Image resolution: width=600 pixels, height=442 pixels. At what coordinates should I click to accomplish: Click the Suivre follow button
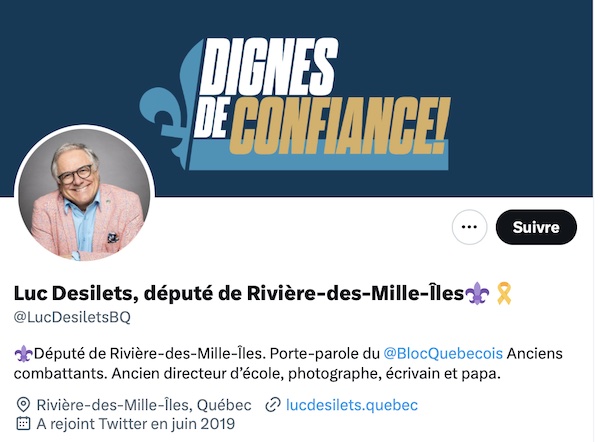click(536, 227)
